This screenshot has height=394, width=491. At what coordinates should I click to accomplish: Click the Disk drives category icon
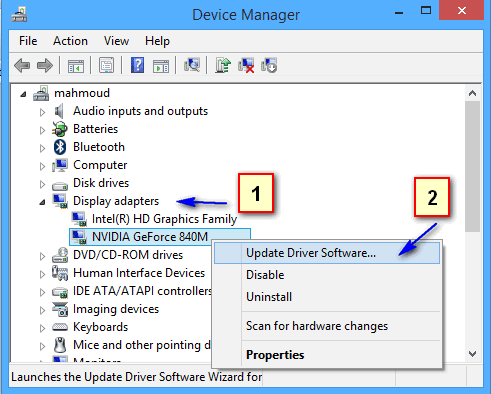pyautogui.click(x=60, y=185)
